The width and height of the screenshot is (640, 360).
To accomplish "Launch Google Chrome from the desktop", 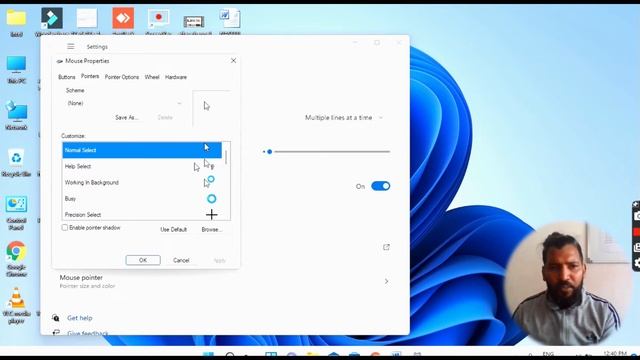I will 16,259.
